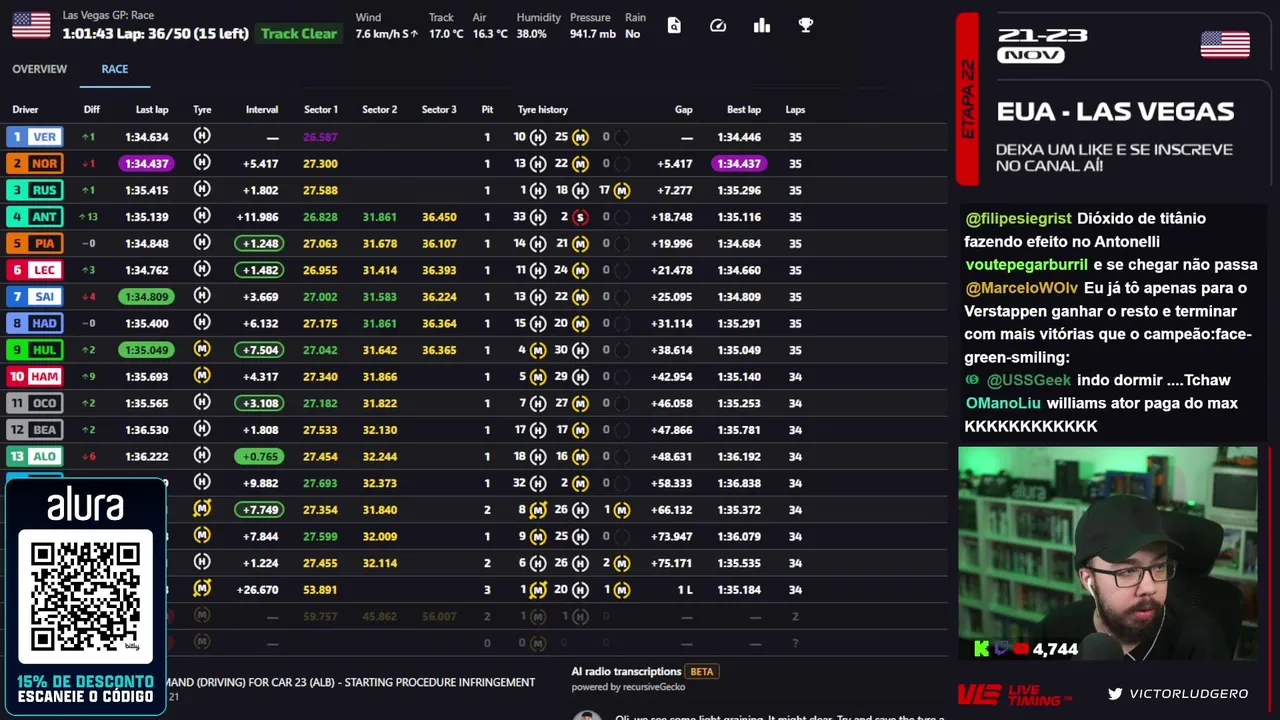Click the Last lap column header
Screen dimensions: 1280x720
tap(152, 110)
